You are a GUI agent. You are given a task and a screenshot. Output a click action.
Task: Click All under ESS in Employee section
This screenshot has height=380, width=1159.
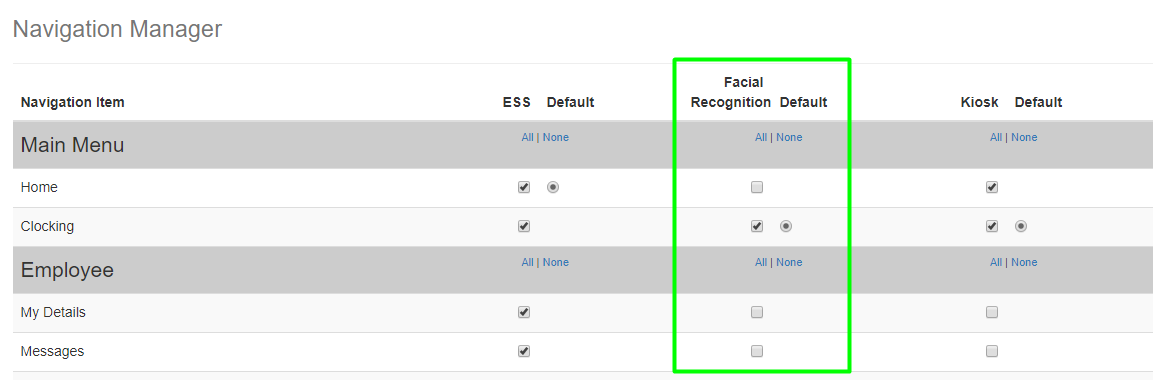[527, 262]
